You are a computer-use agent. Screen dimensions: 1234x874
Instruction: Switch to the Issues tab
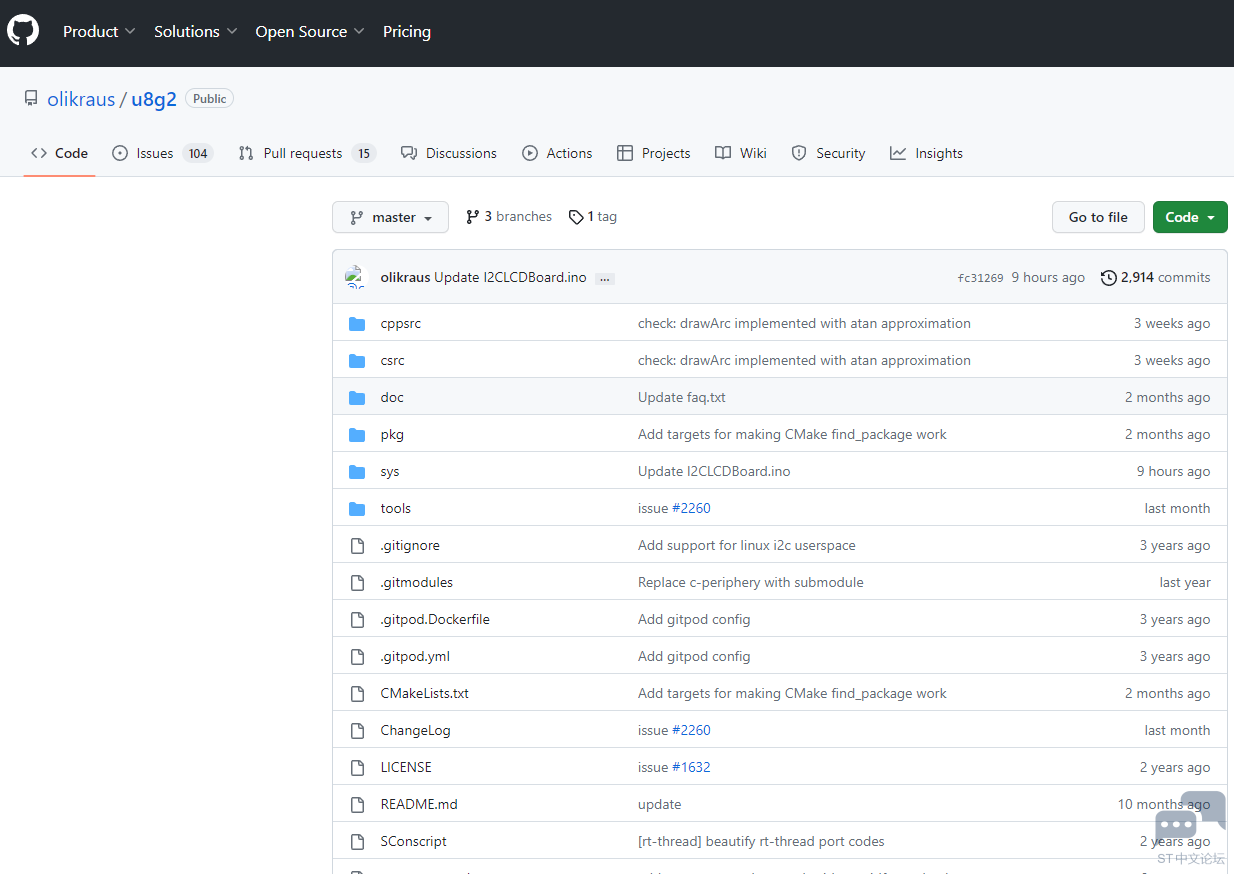162,153
